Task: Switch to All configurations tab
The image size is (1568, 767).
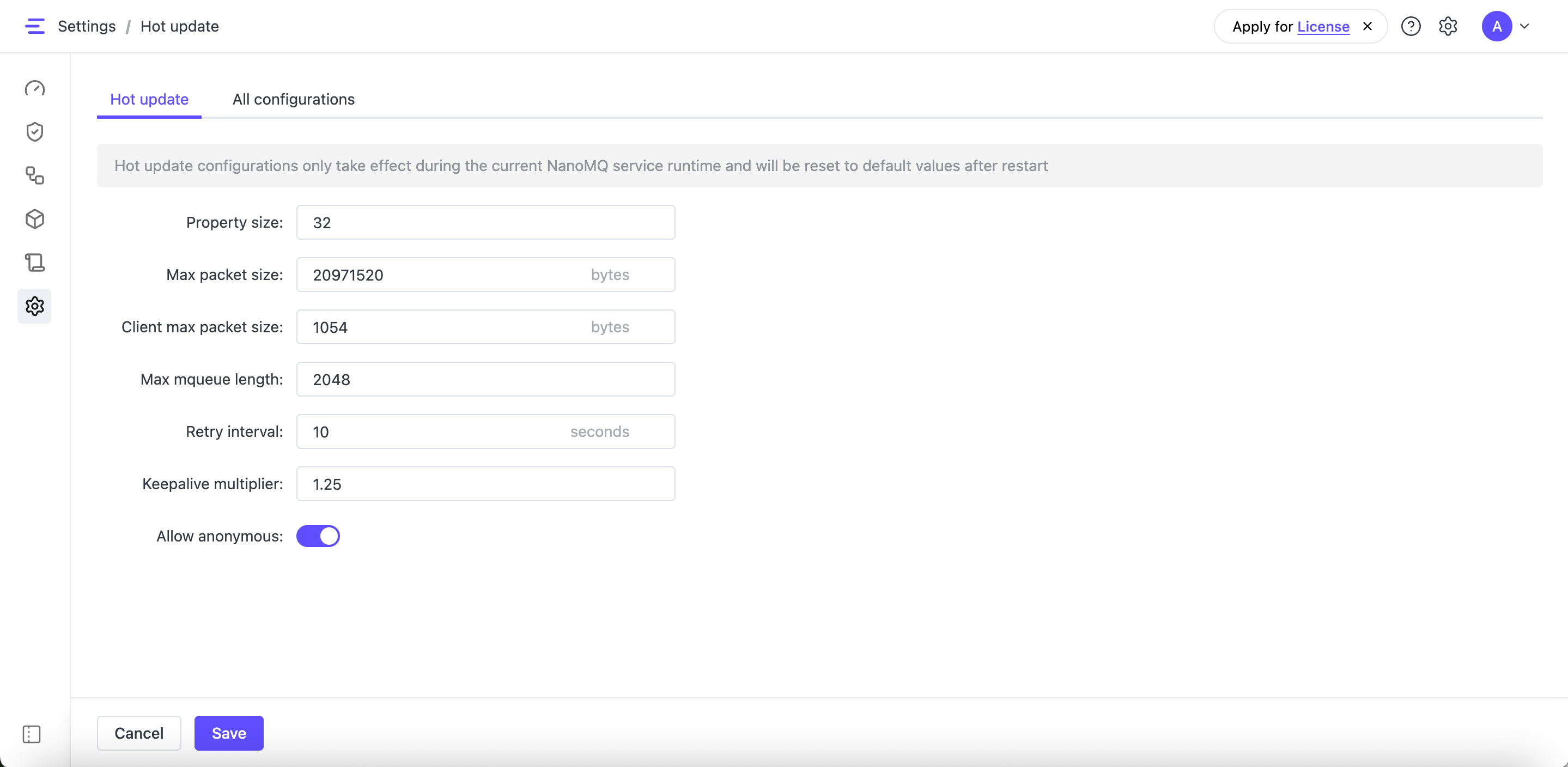Action: click(294, 99)
